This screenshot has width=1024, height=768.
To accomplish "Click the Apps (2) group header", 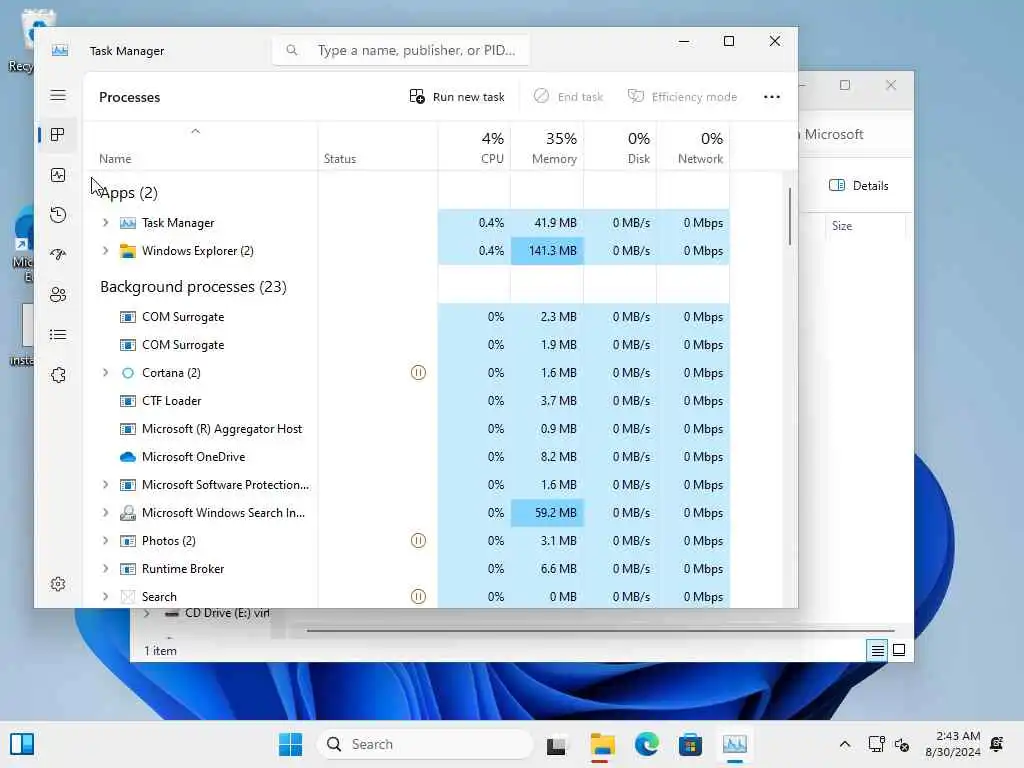I will point(129,193).
